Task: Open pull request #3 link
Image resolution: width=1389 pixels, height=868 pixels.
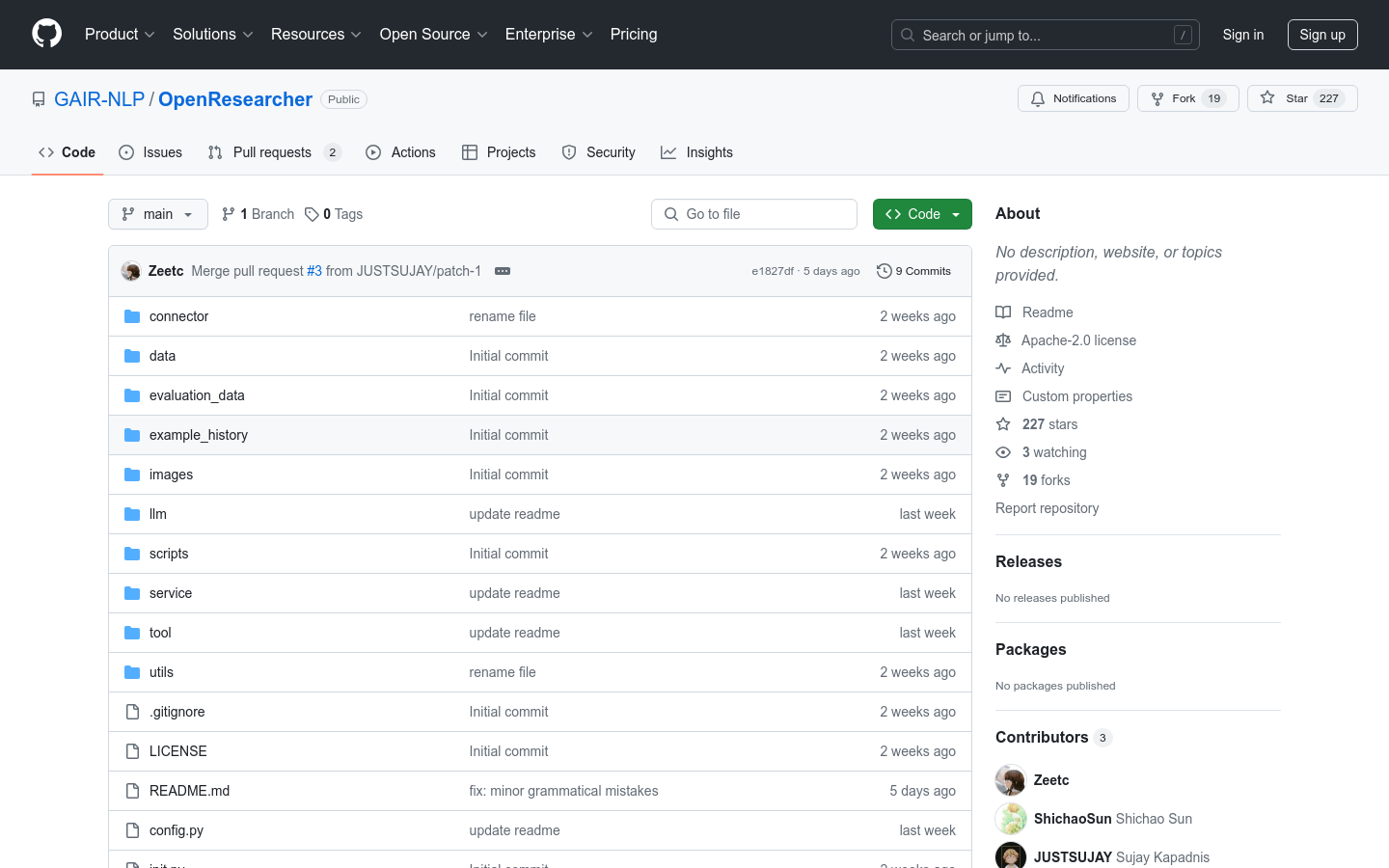Action: coord(314,271)
